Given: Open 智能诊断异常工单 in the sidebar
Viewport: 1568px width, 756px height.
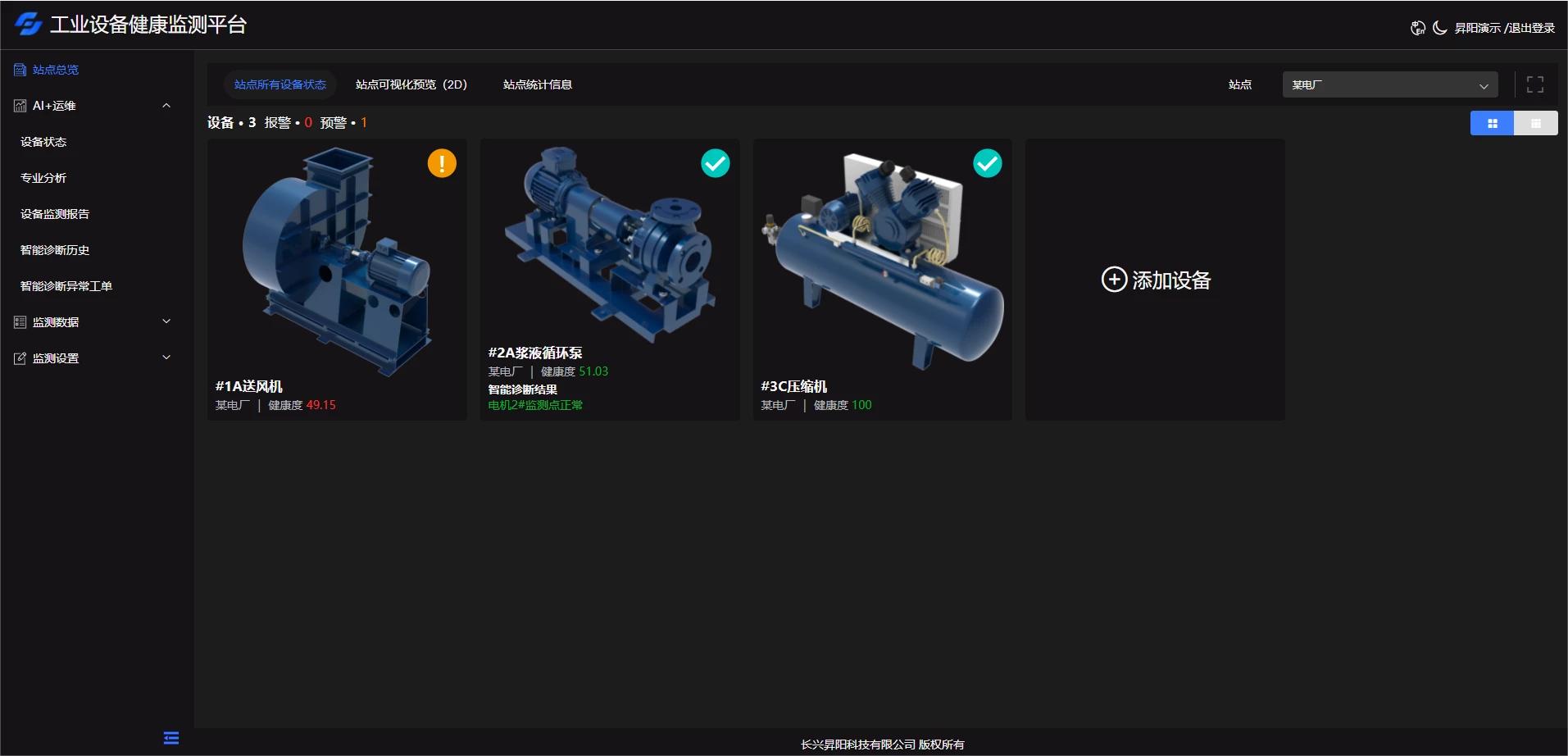Looking at the screenshot, I should tap(66, 286).
